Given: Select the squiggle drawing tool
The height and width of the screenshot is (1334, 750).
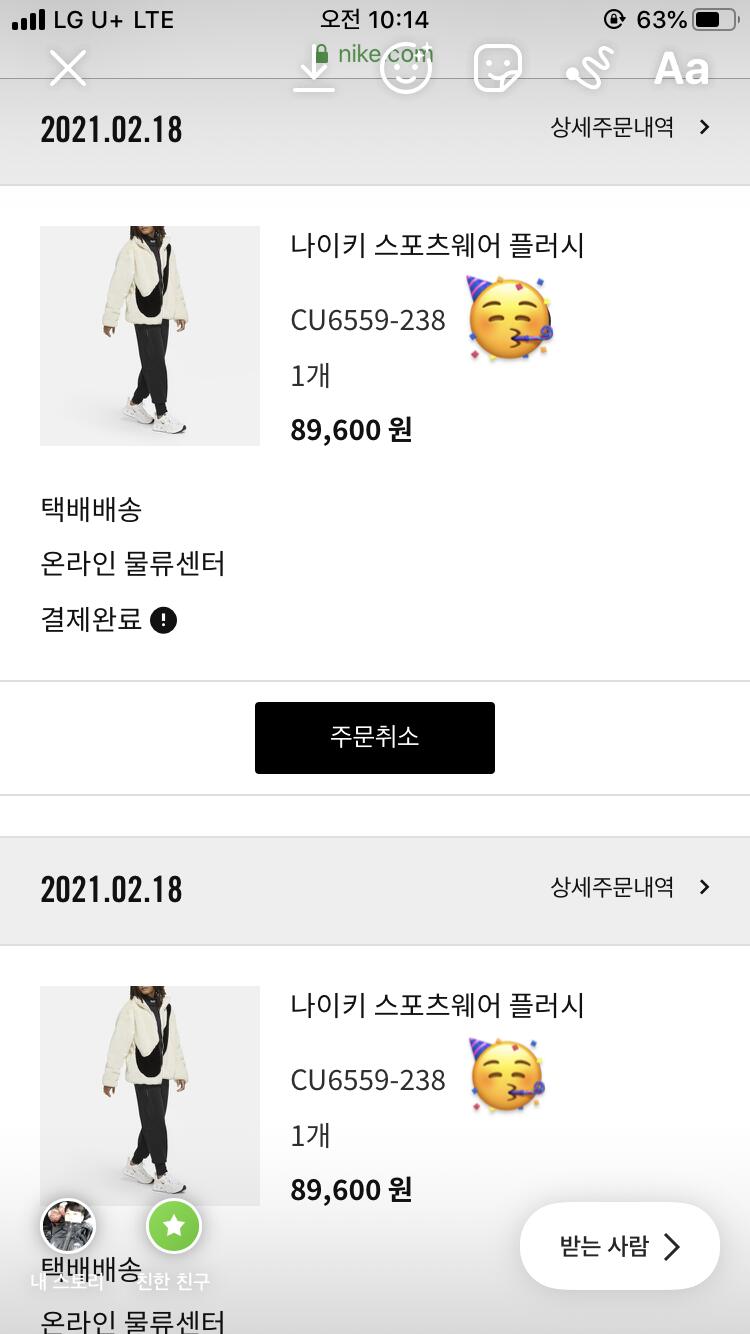Looking at the screenshot, I should pos(589,68).
